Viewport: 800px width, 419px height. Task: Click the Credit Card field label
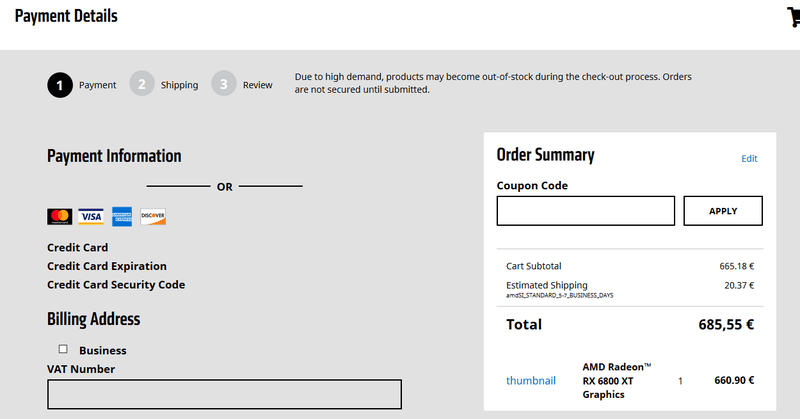[78, 247]
